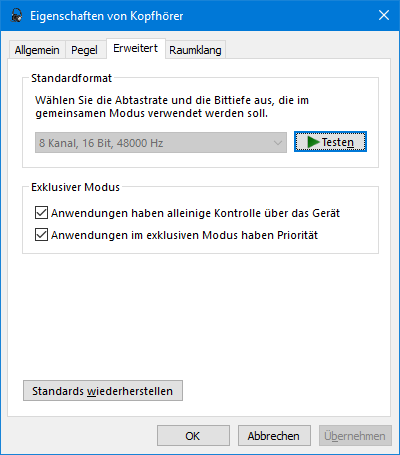The image size is (400, 455).
Task: Click the headphone icon in the title bar
Action: coord(16,16)
